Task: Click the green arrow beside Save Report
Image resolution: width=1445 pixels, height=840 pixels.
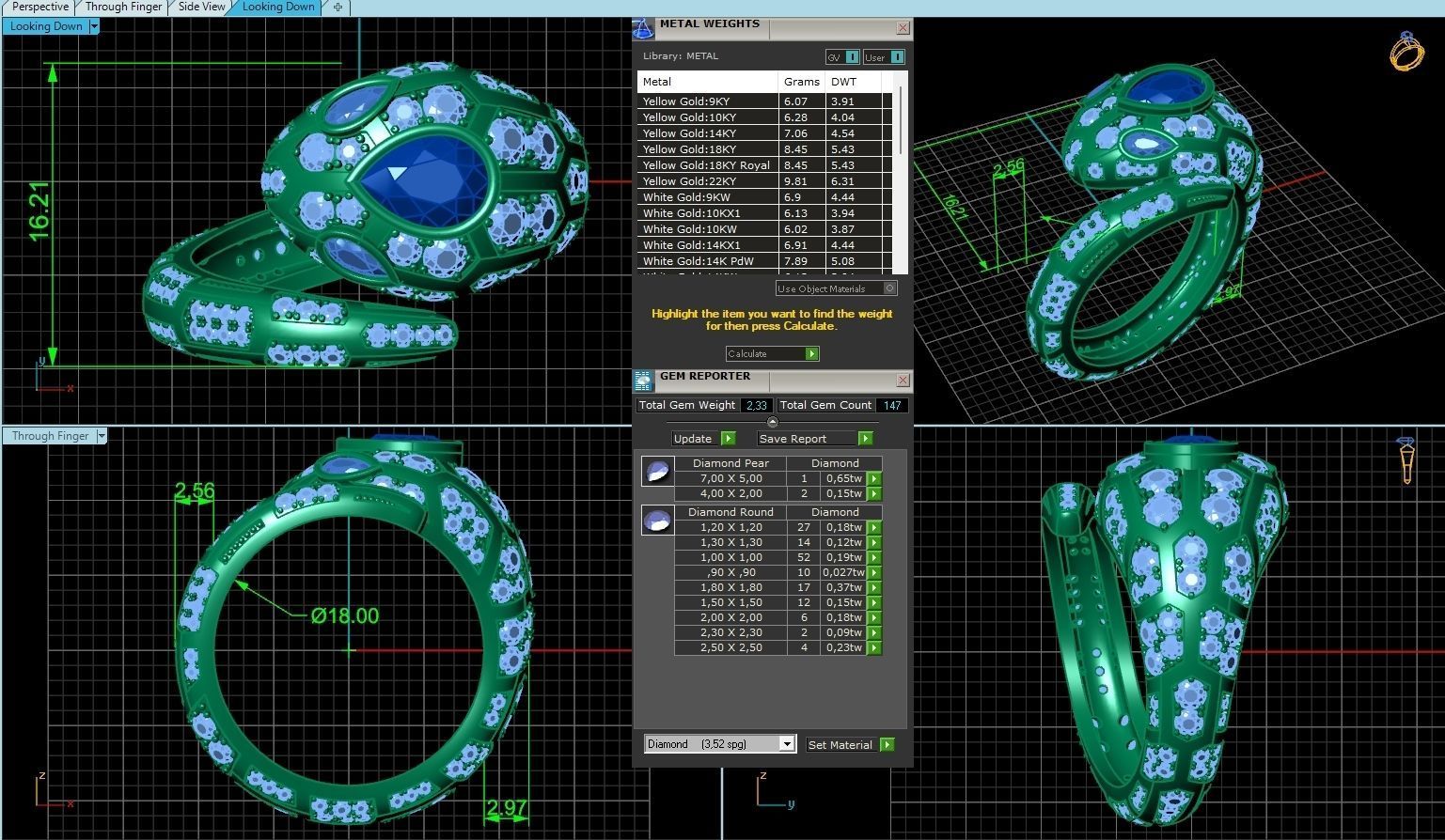Action: click(865, 438)
